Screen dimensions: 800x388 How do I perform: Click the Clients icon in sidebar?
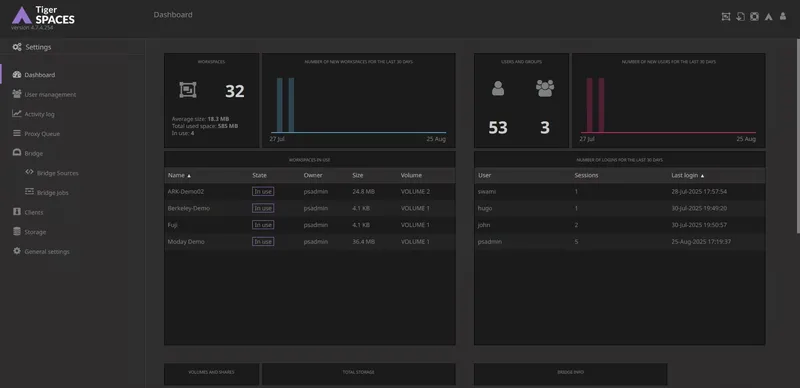click(17, 212)
